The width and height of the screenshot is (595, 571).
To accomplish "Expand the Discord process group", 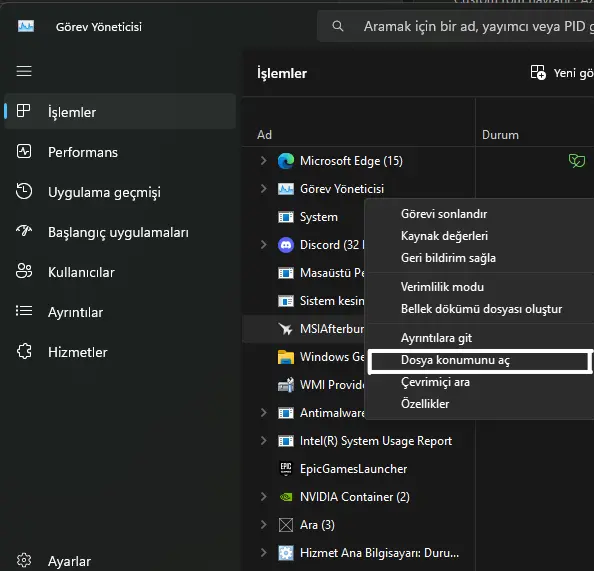I will [263, 245].
